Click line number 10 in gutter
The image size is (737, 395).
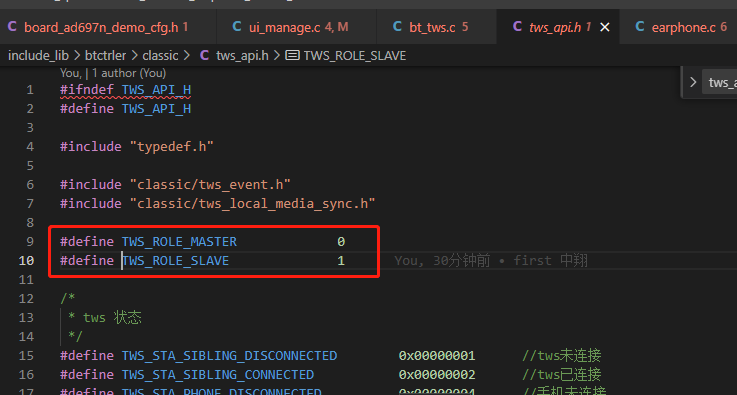pyautogui.click(x=26, y=261)
